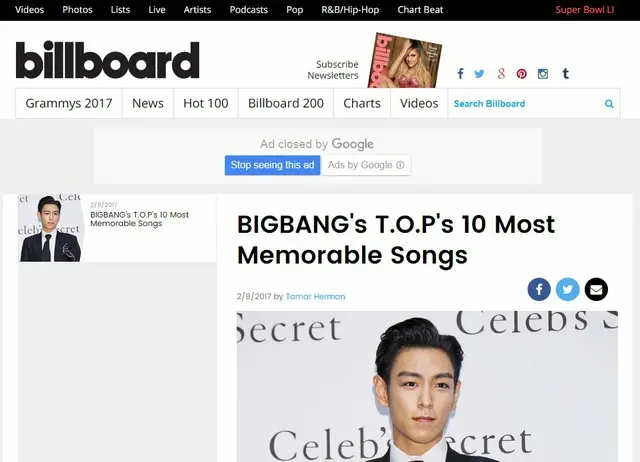Focus the Search Billboard input field

[x=527, y=104]
